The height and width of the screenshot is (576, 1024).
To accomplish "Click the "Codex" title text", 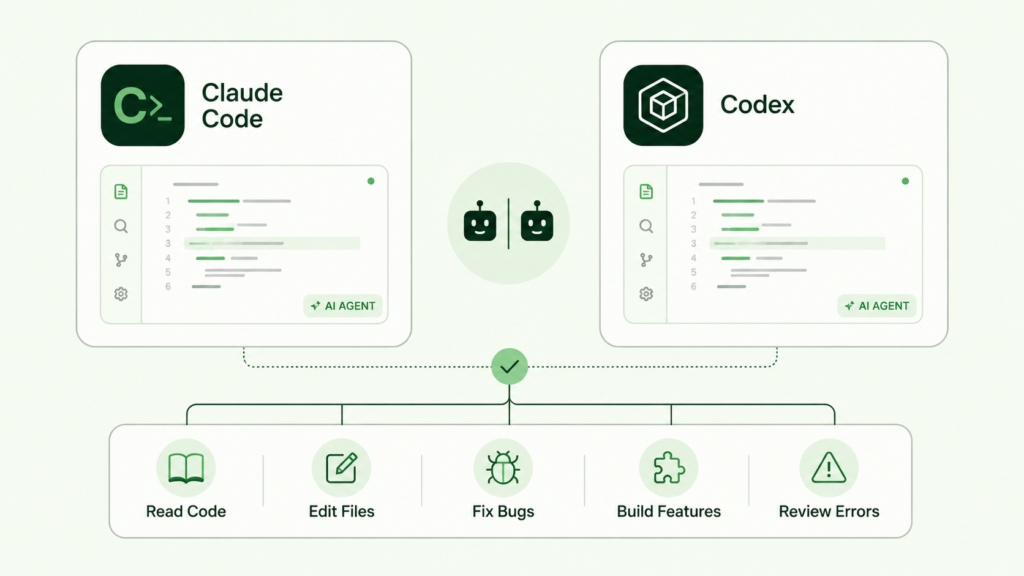I will 757,104.
